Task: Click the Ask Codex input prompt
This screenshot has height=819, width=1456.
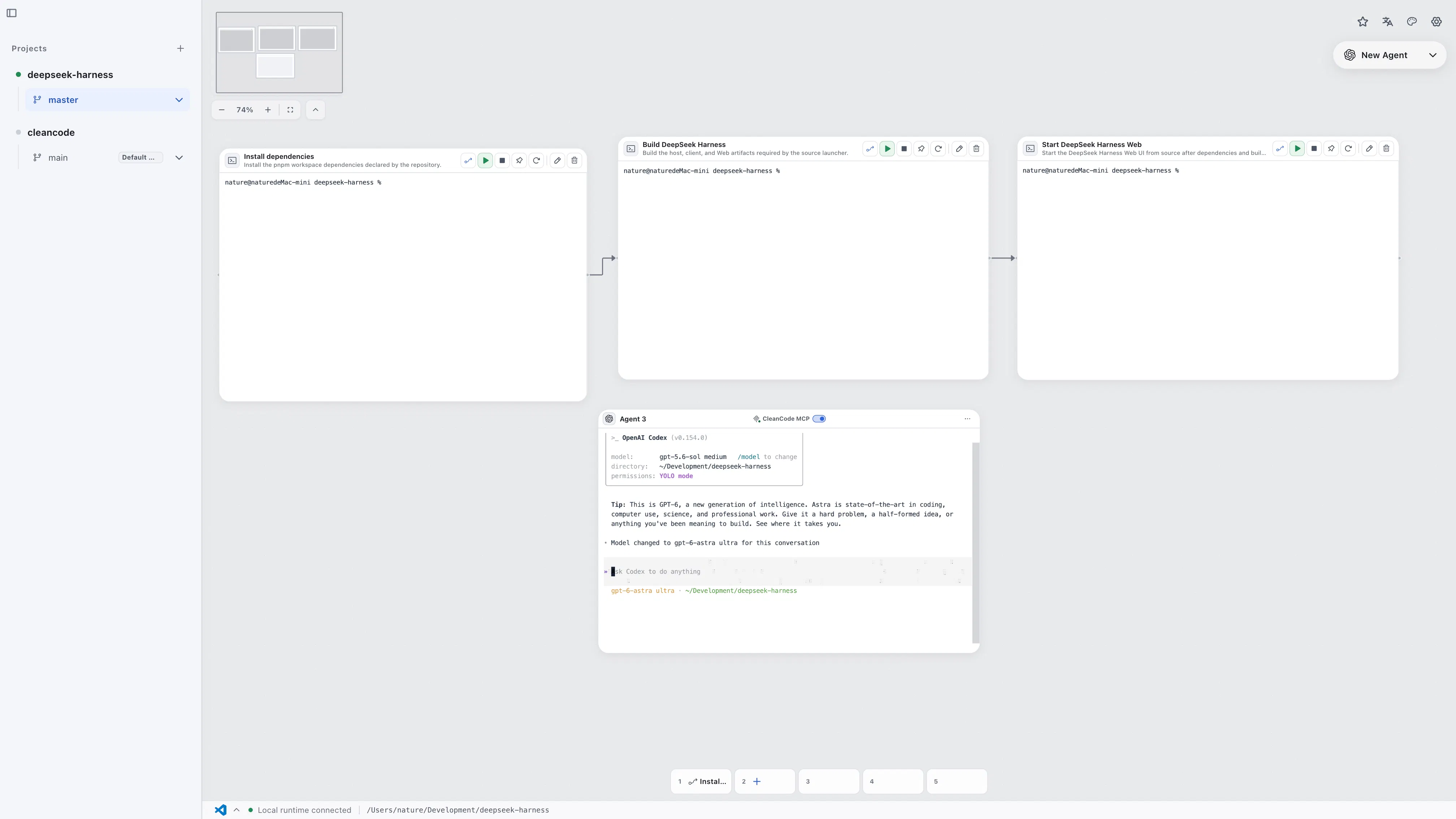Action: 787,571
